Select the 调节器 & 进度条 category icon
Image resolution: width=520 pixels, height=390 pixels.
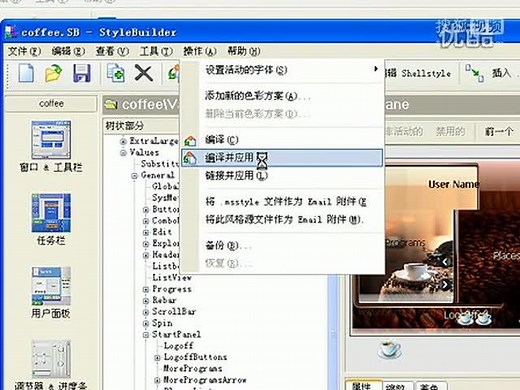click(x=51, y=359)
